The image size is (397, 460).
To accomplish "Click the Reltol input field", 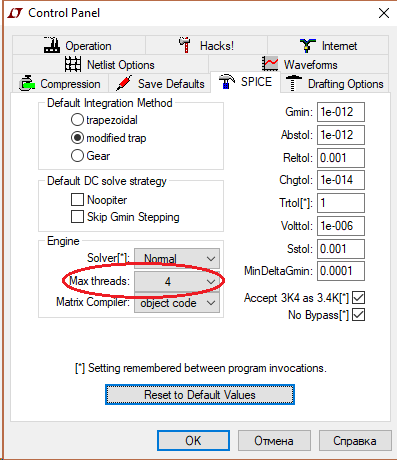I will click(x=341, y=158).
